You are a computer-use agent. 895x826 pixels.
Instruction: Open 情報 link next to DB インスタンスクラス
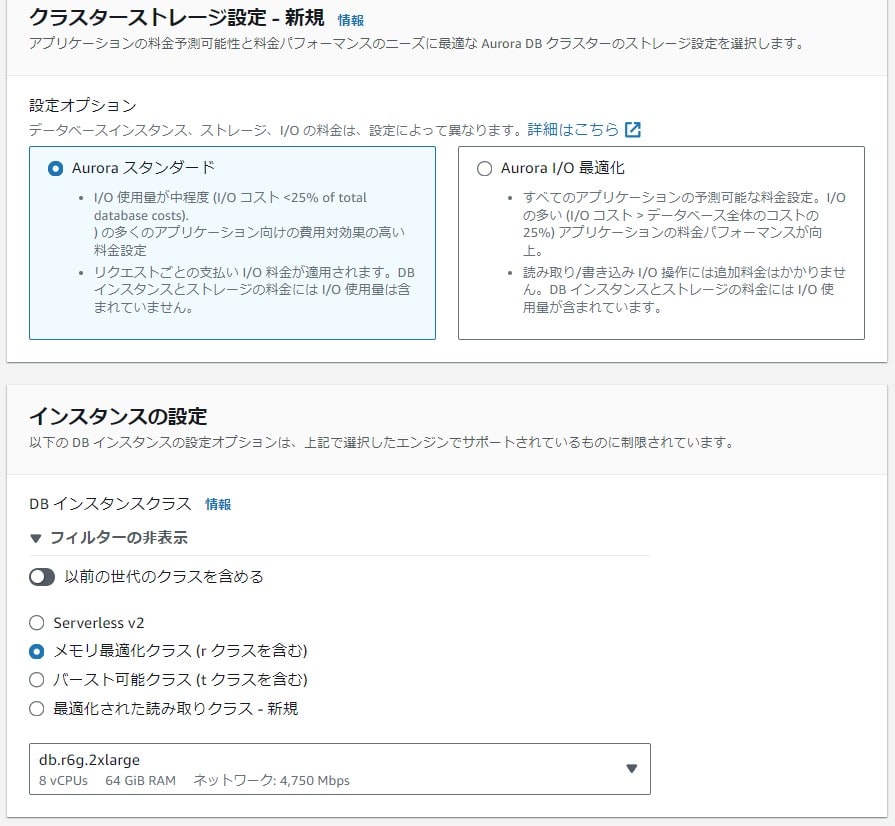pyautogui.click(x=218, y=504)
